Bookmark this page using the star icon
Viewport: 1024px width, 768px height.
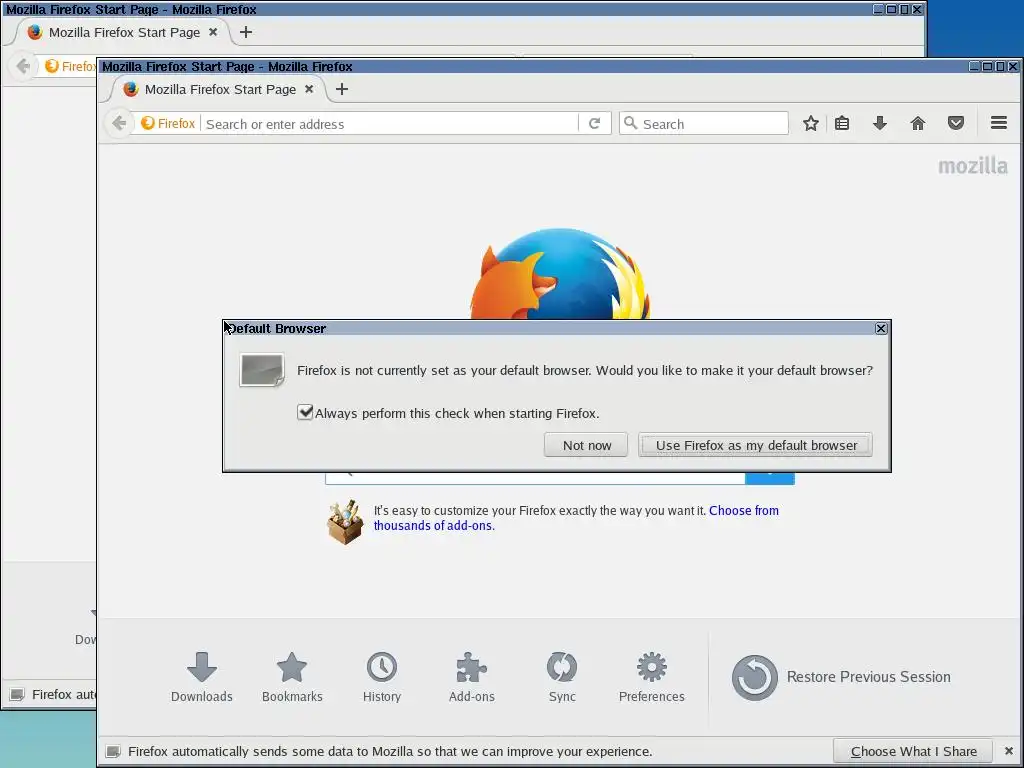click(x=810, y=123)
